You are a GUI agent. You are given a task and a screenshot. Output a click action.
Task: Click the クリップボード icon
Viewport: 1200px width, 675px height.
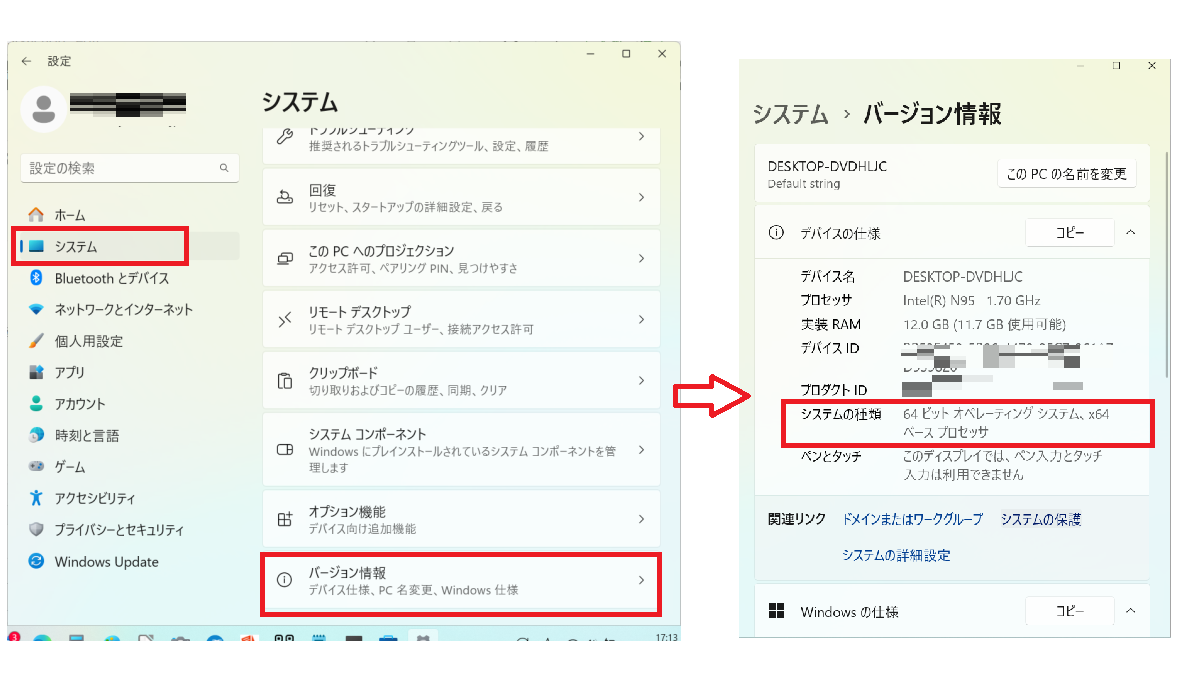[285, 381]
